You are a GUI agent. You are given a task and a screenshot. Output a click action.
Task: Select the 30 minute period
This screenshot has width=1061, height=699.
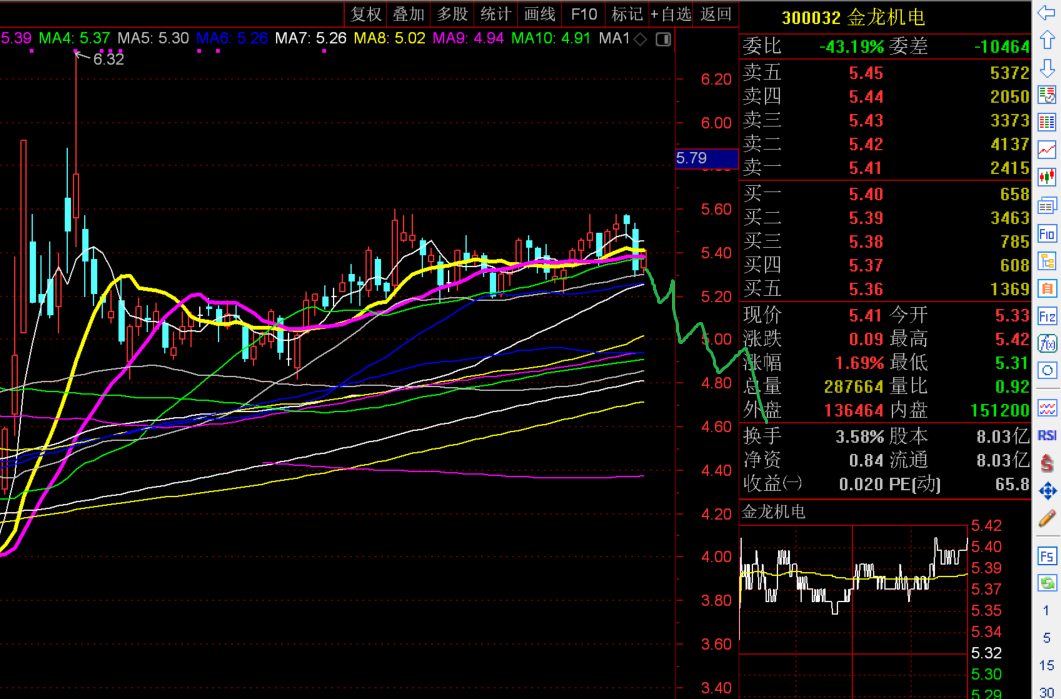pos(1047,691)
